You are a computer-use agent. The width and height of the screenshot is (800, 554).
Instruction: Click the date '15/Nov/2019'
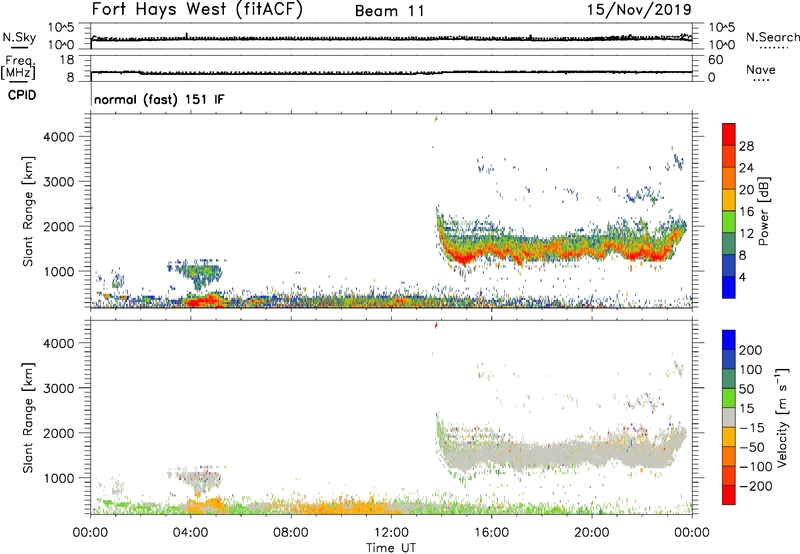coord(639,10)
